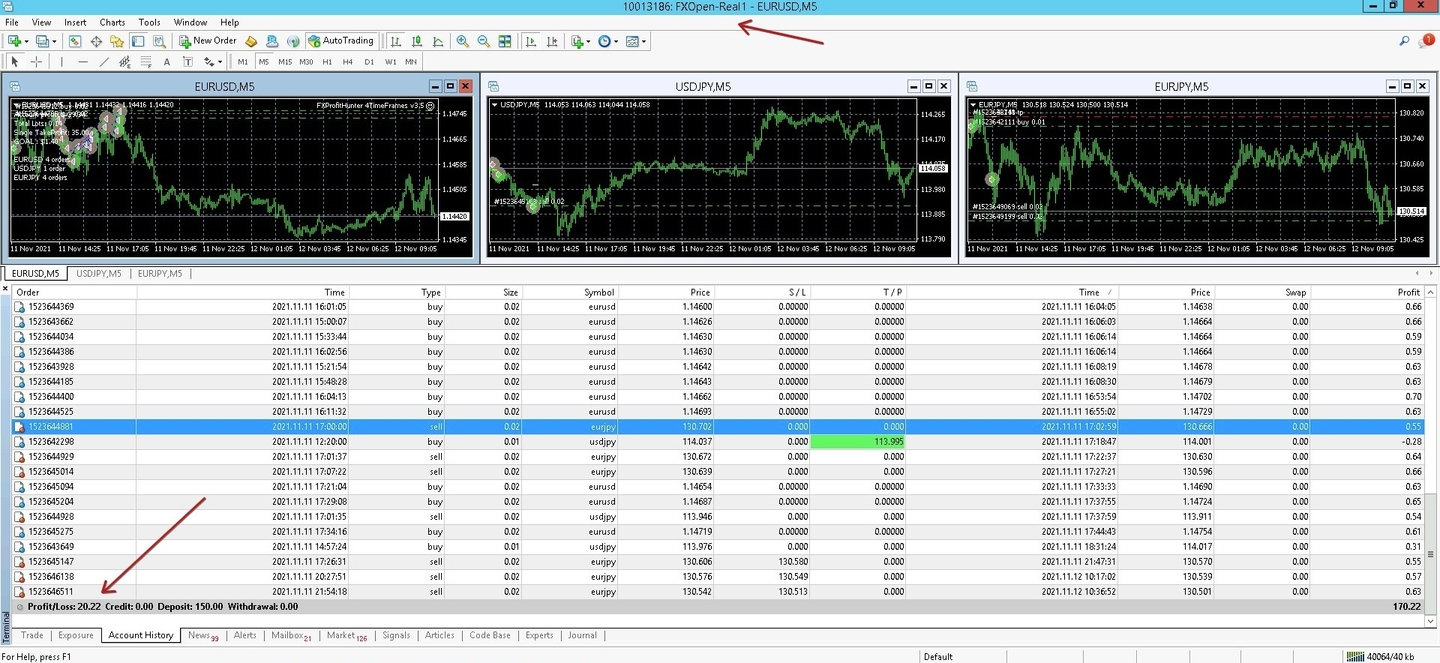Set timeframe to D1
The width and height of the screenshot is (1440, 663).
(369, 62)
